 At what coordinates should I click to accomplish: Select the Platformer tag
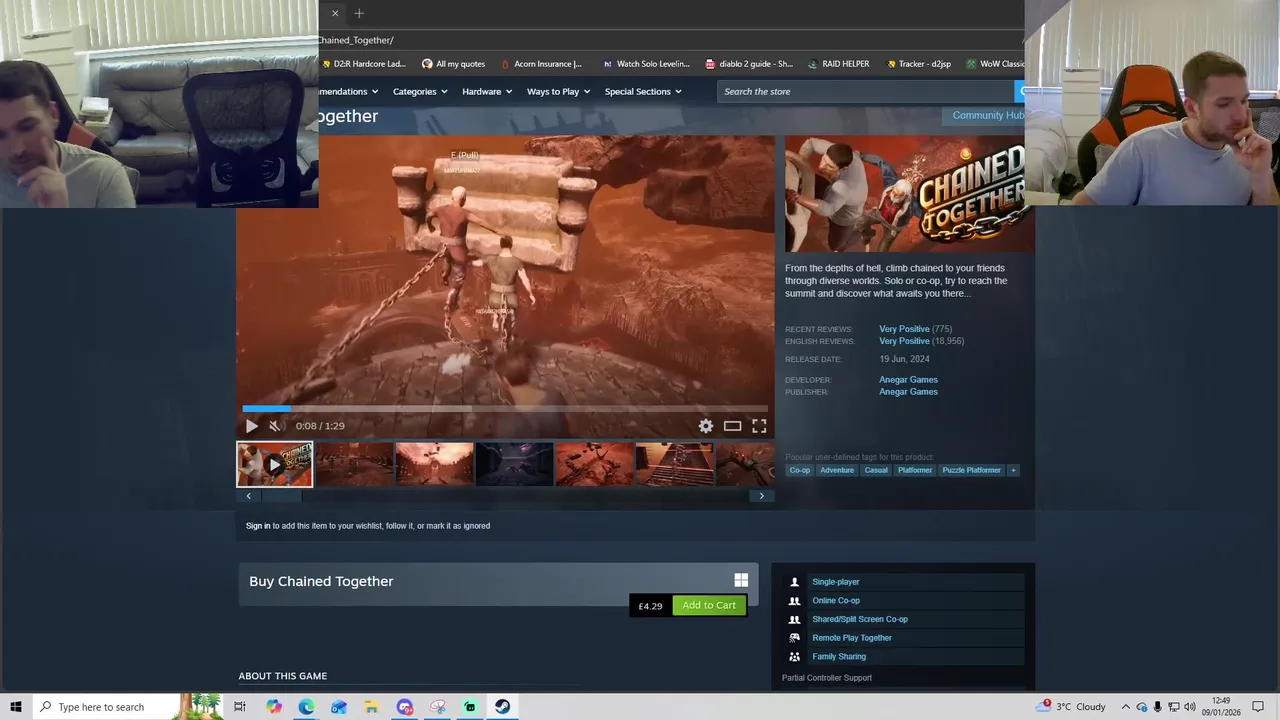pyautogui.click(x=915, y=470)
